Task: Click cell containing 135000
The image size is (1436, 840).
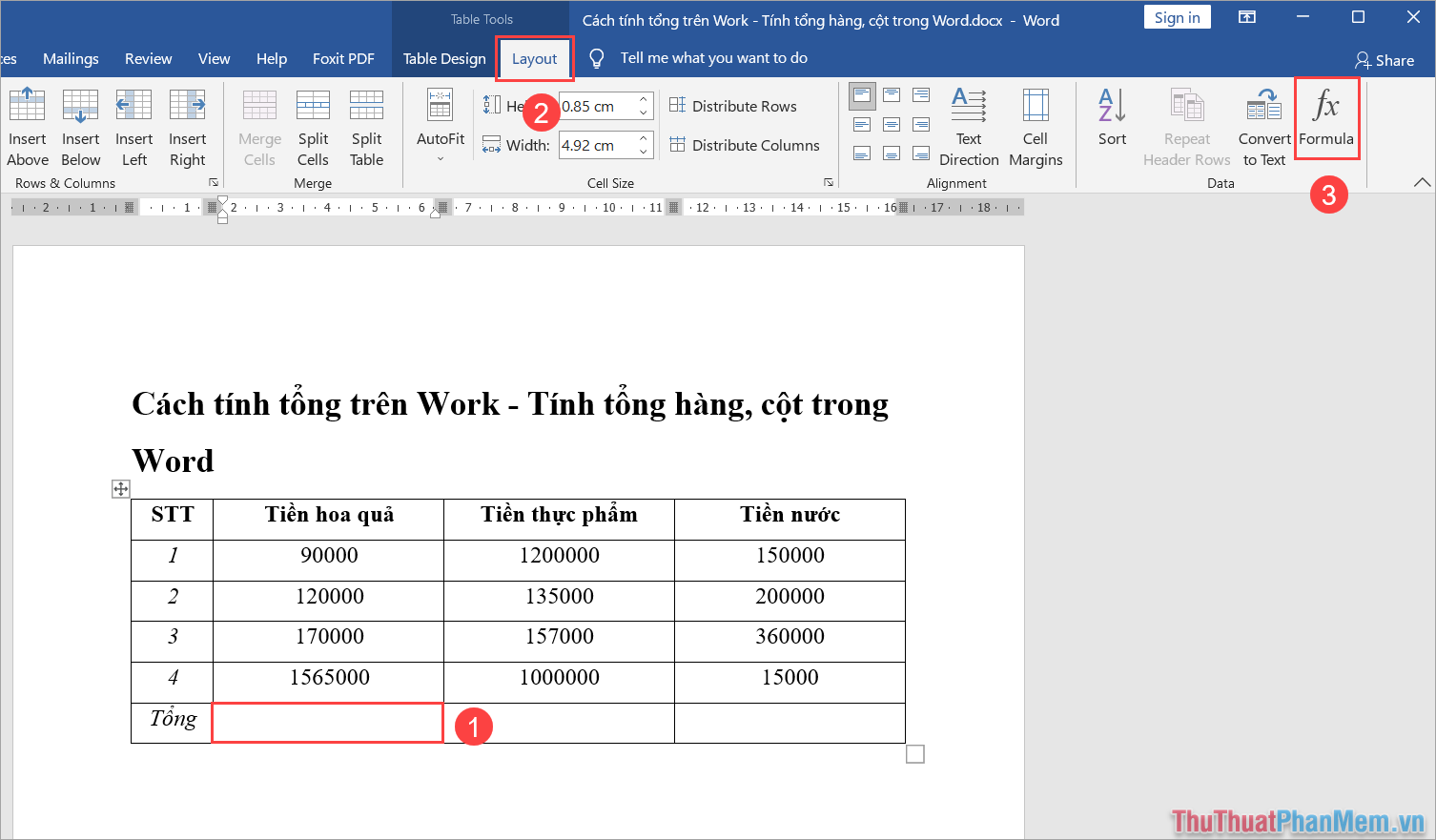Action: coord(560,601)
